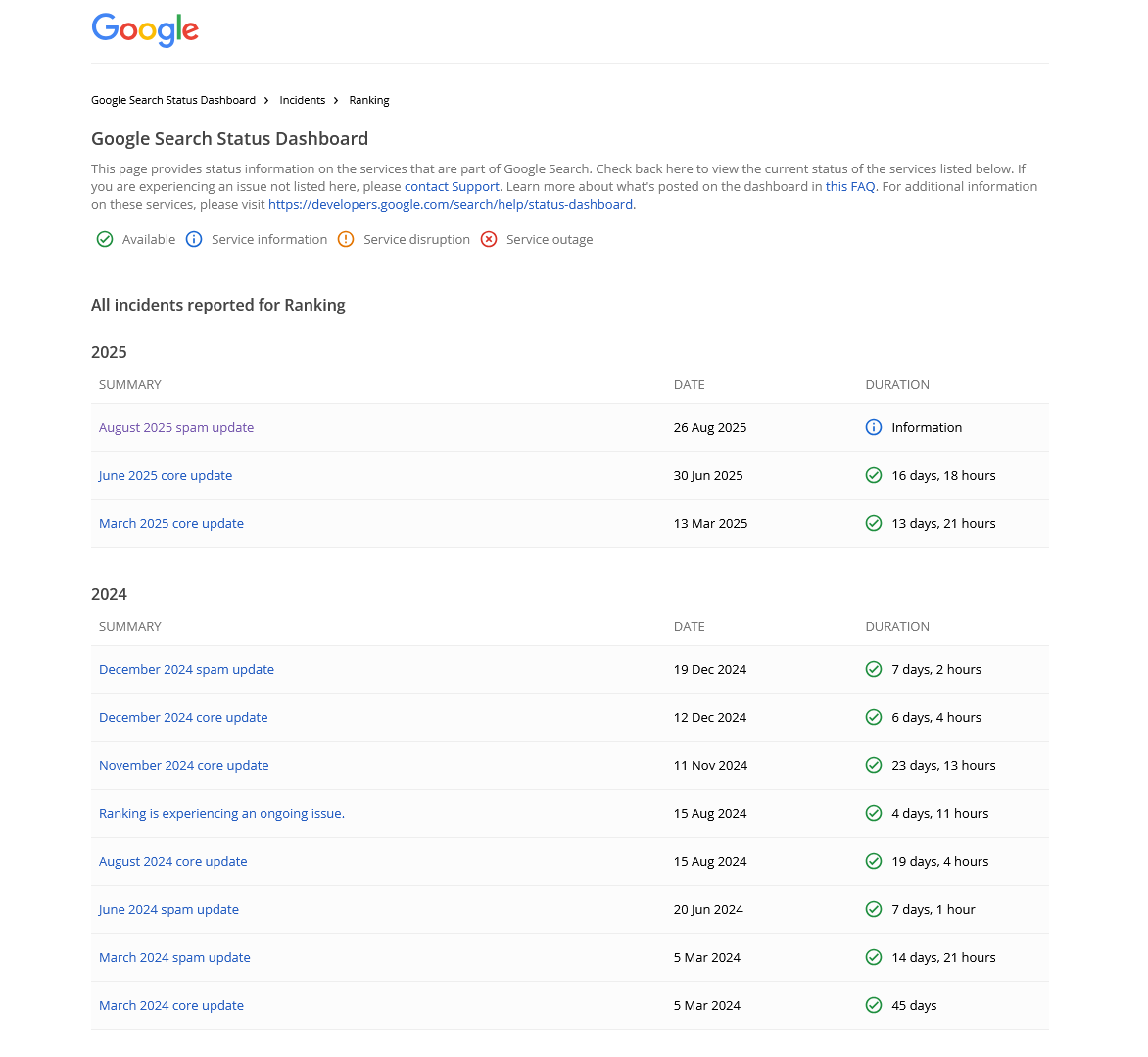1148x1057 pixels.
Task: Go to Google Search Status Dashboard breadcrumb
Action: tap(173, 100)
